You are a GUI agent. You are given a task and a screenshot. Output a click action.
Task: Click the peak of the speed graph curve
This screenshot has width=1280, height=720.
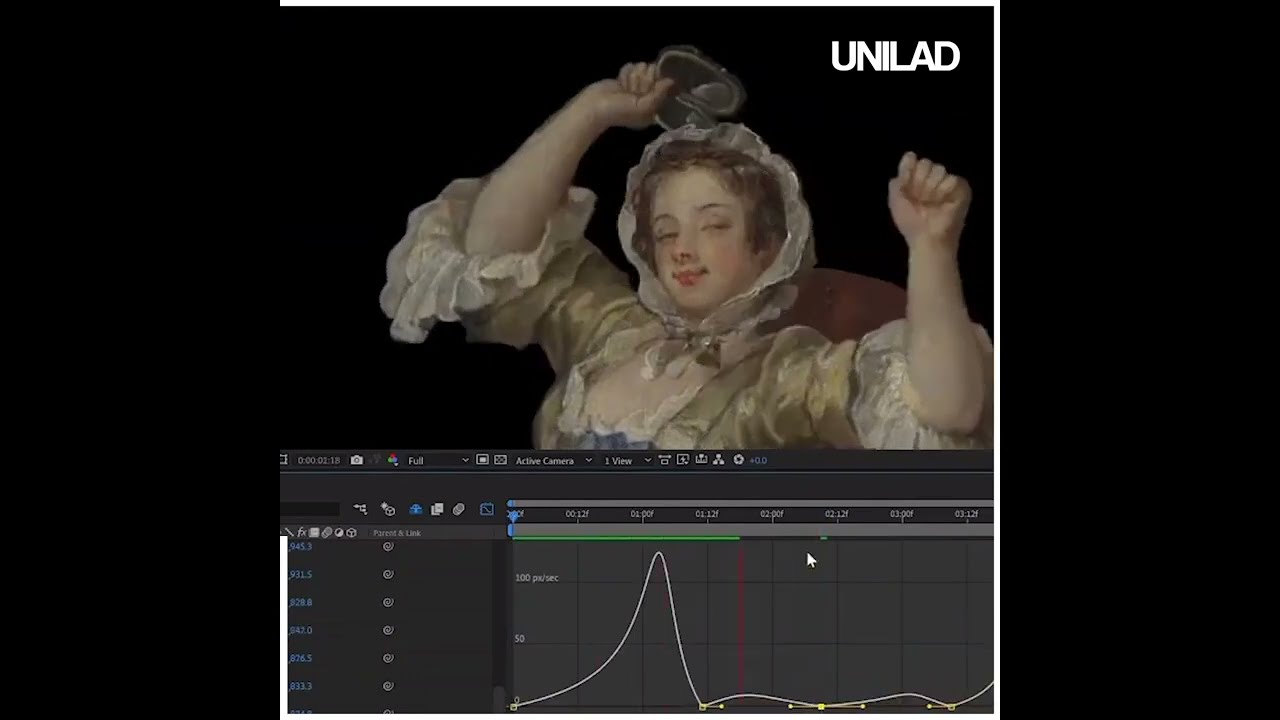(659, 554)
